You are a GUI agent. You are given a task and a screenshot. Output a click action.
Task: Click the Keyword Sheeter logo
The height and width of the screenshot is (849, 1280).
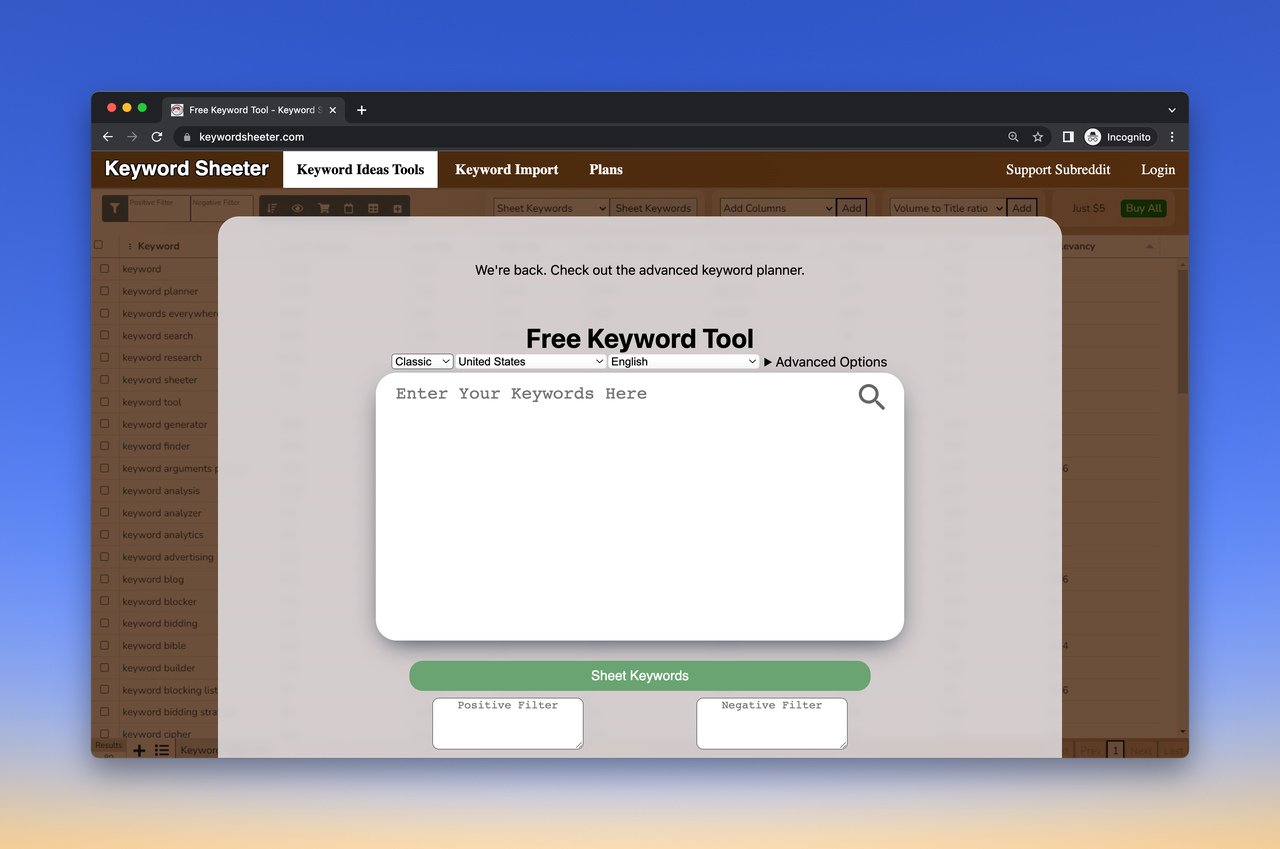187,169
